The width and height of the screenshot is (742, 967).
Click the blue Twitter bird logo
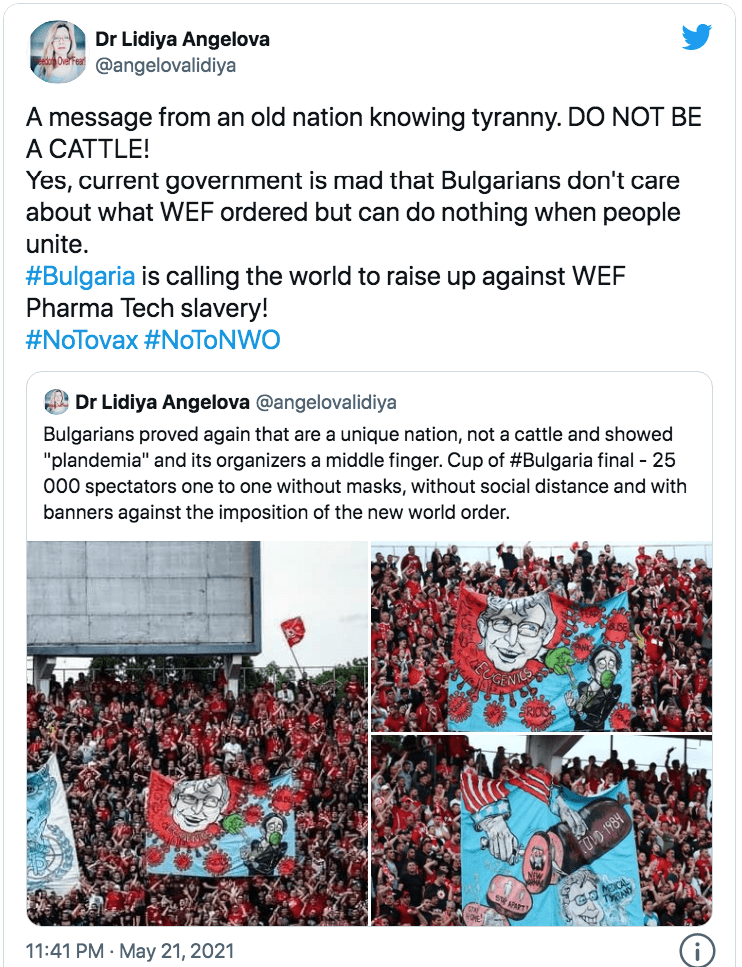(696, 36)
